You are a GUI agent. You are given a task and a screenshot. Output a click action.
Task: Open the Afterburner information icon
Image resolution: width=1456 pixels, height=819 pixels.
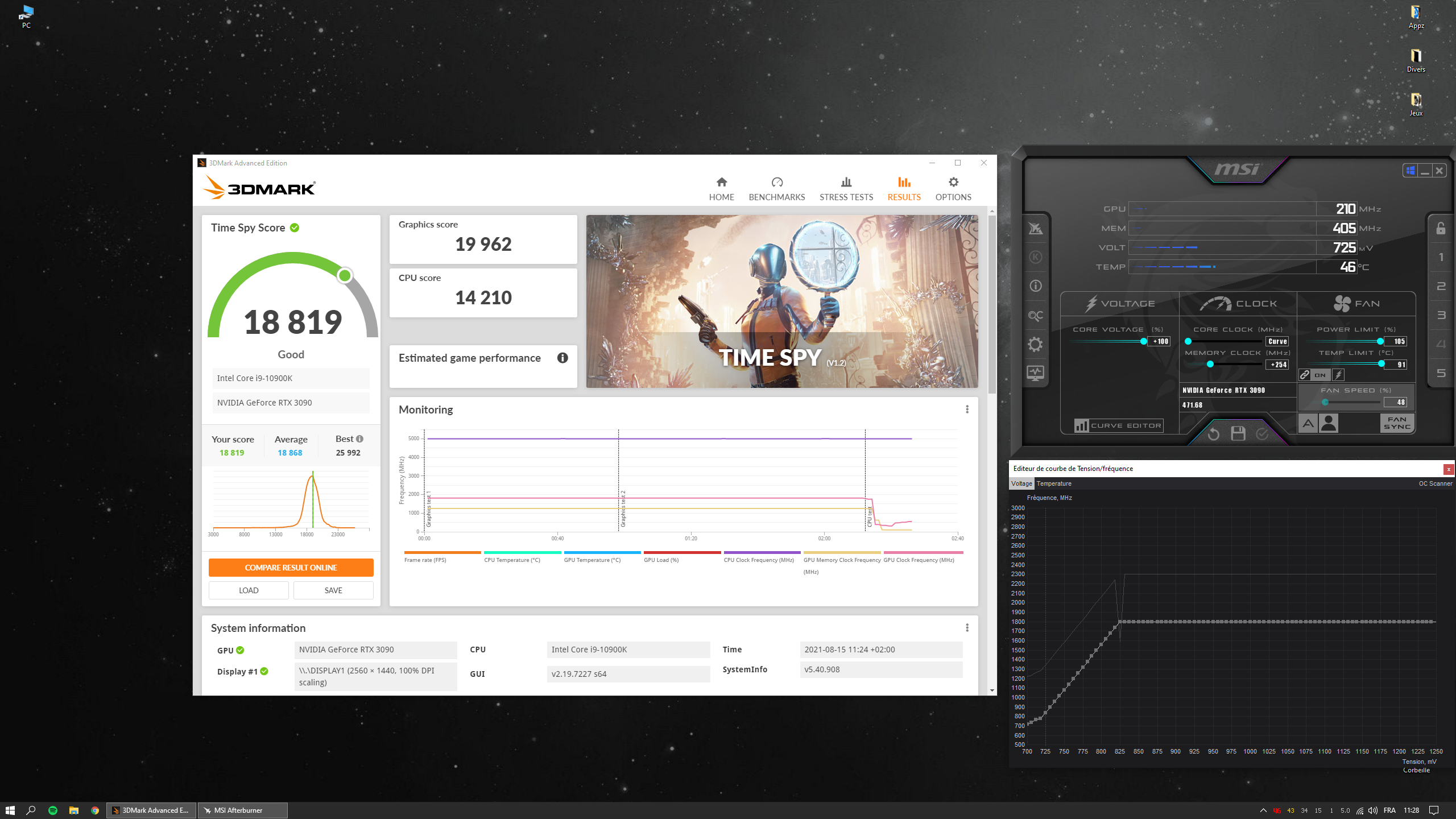[1035, 286]
